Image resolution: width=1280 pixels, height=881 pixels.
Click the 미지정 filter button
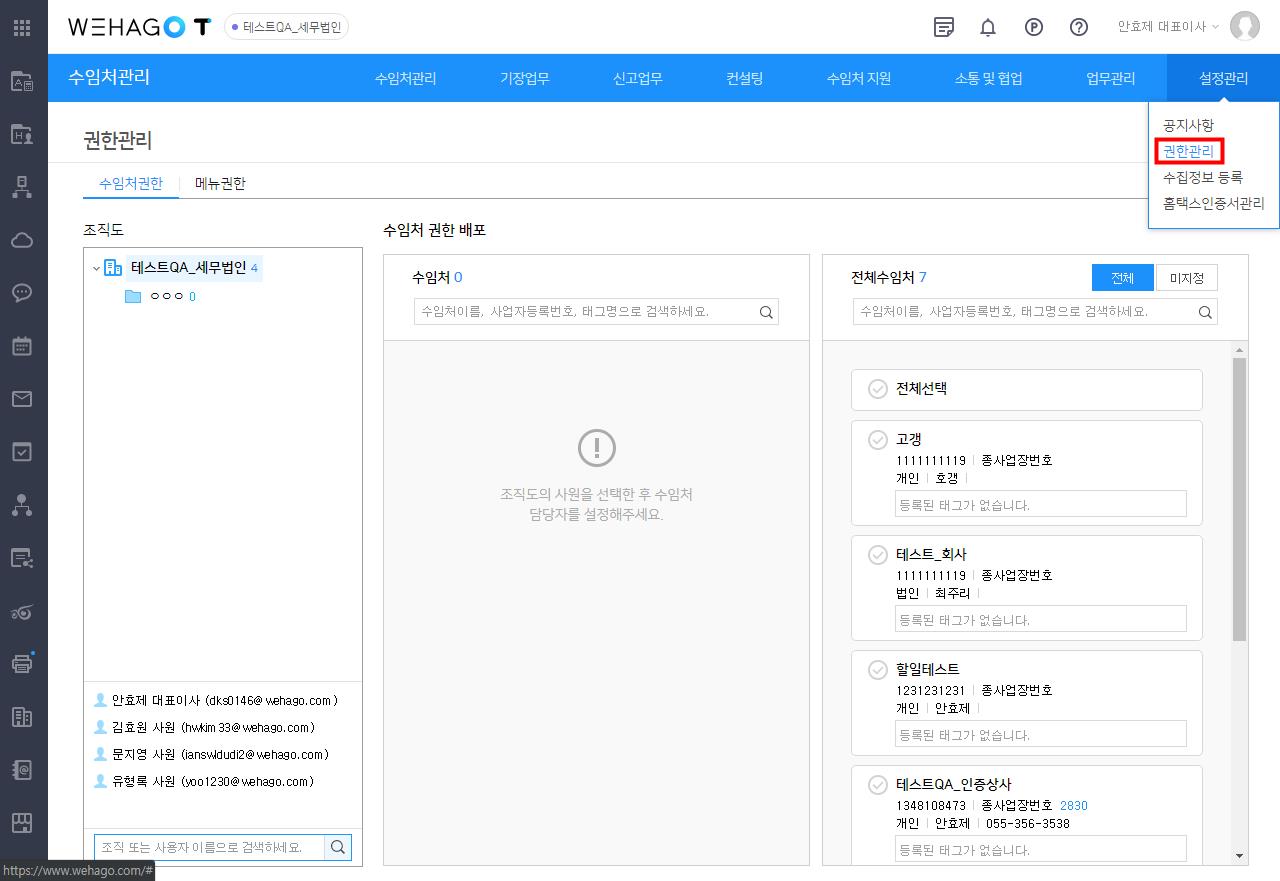point(1186,278)
